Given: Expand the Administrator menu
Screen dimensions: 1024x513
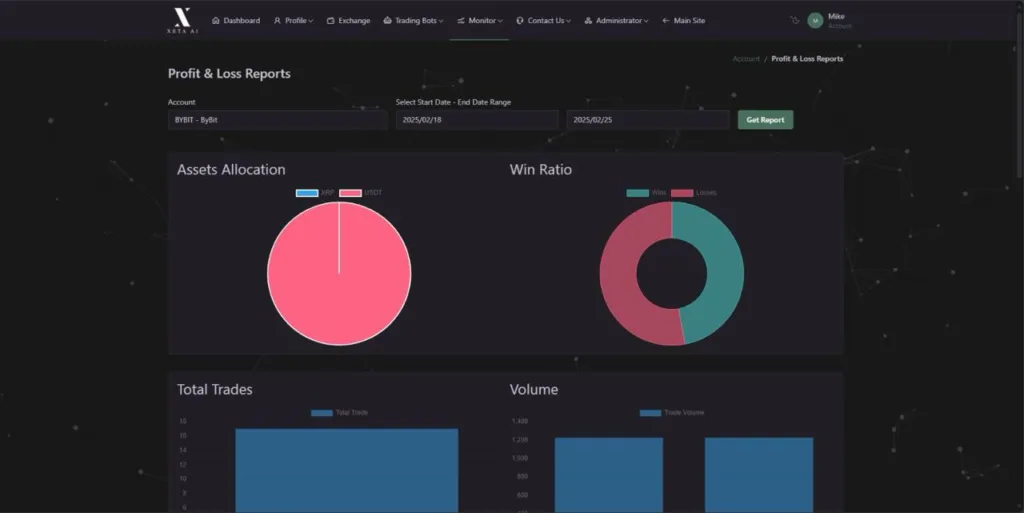Looking at the screenshot, I should pos(616,21).
